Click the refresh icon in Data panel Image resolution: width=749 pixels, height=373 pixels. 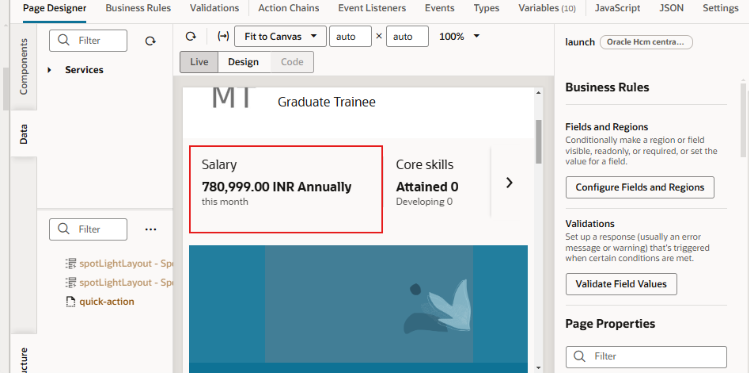pyautogui.click(x=150, y=41)
